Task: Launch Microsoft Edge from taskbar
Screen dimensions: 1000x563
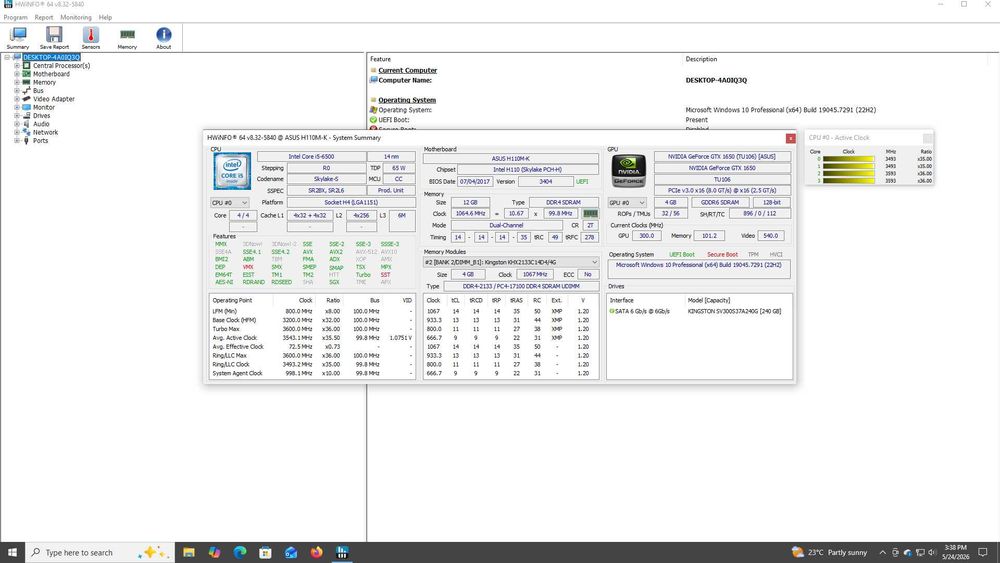Action: click(x=240, y=552)
